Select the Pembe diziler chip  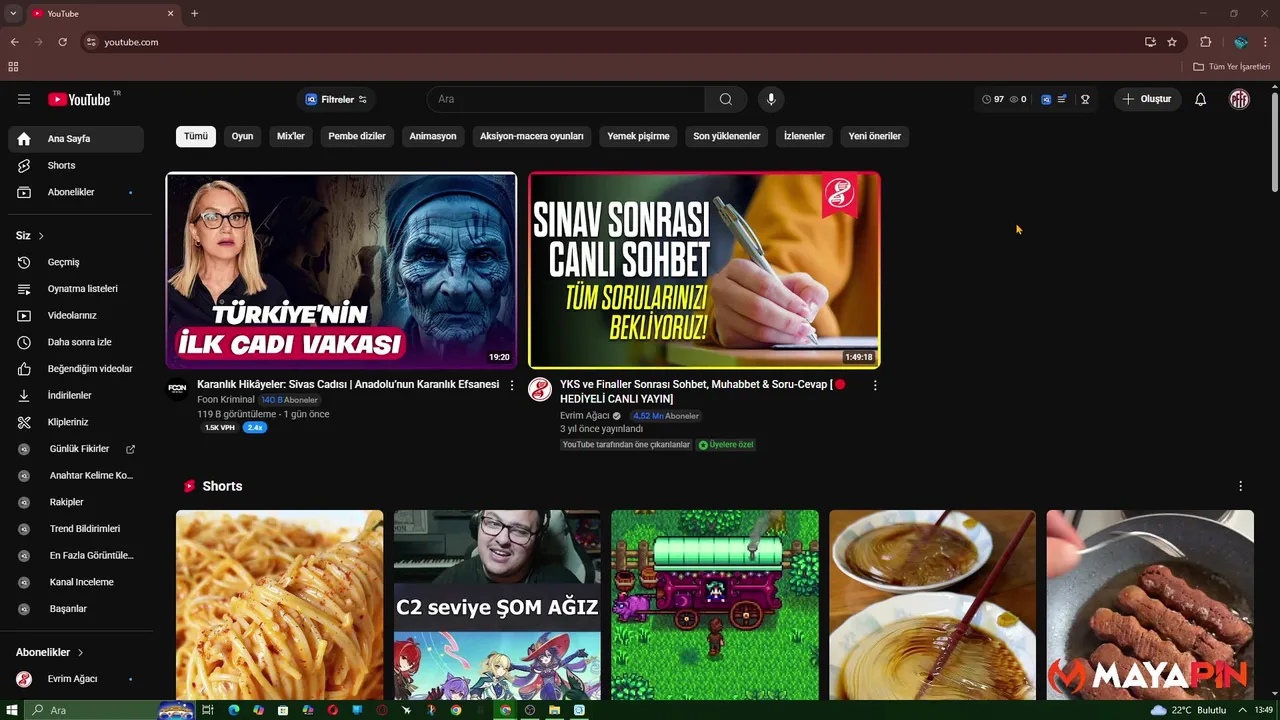pyautogui.click(x=357, y=136)
